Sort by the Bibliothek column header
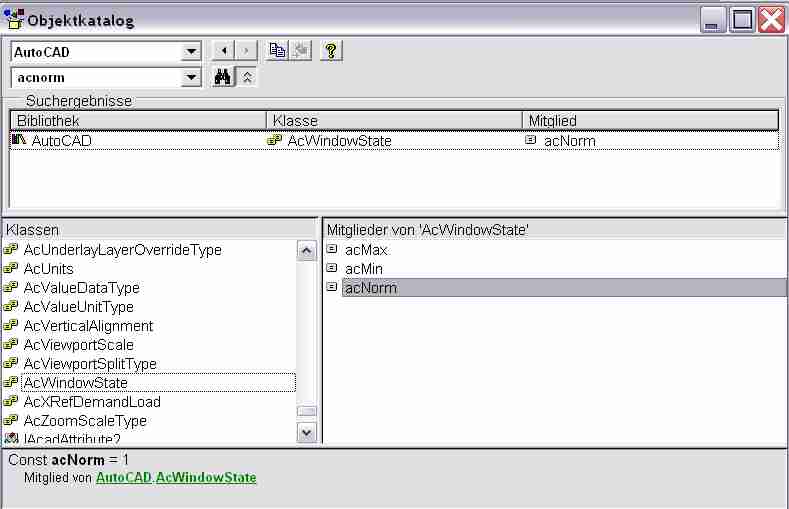This screenshot has width=789, height=509. tap(138, 121)
